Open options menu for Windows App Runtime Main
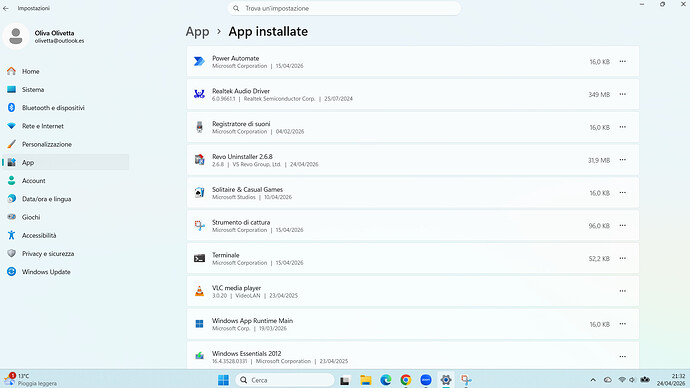The height and width of the screenshot is (388, 690). [622, 324]
